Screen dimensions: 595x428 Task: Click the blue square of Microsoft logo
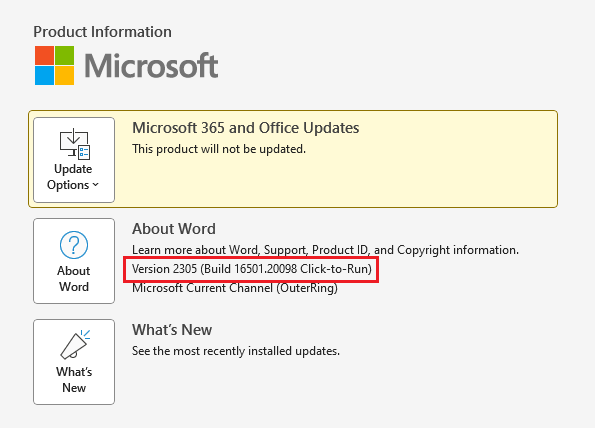pyautogui.click(x=44, y=76)
